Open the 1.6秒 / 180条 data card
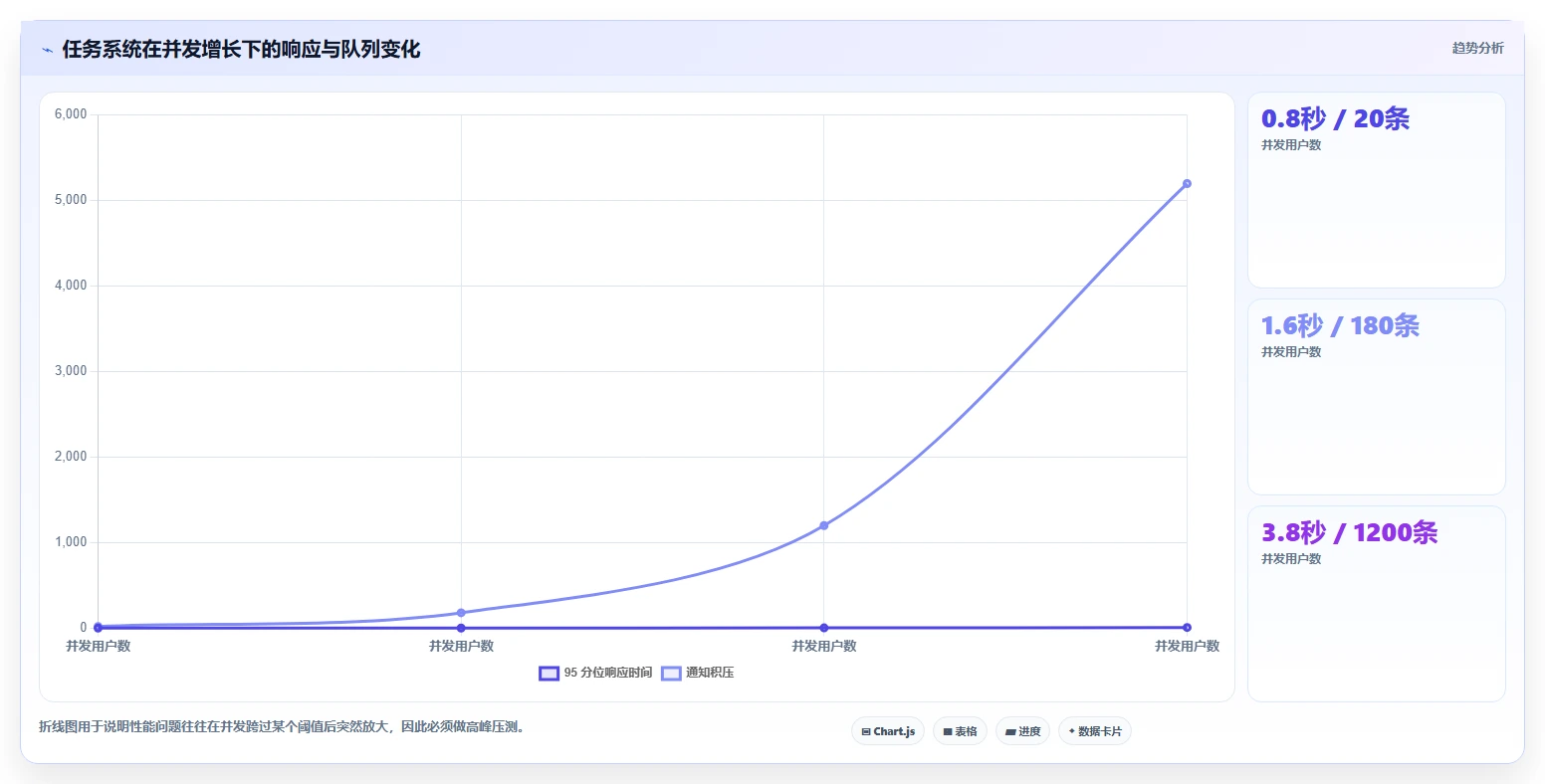The image size is (1545, 784). (1376, 397)
